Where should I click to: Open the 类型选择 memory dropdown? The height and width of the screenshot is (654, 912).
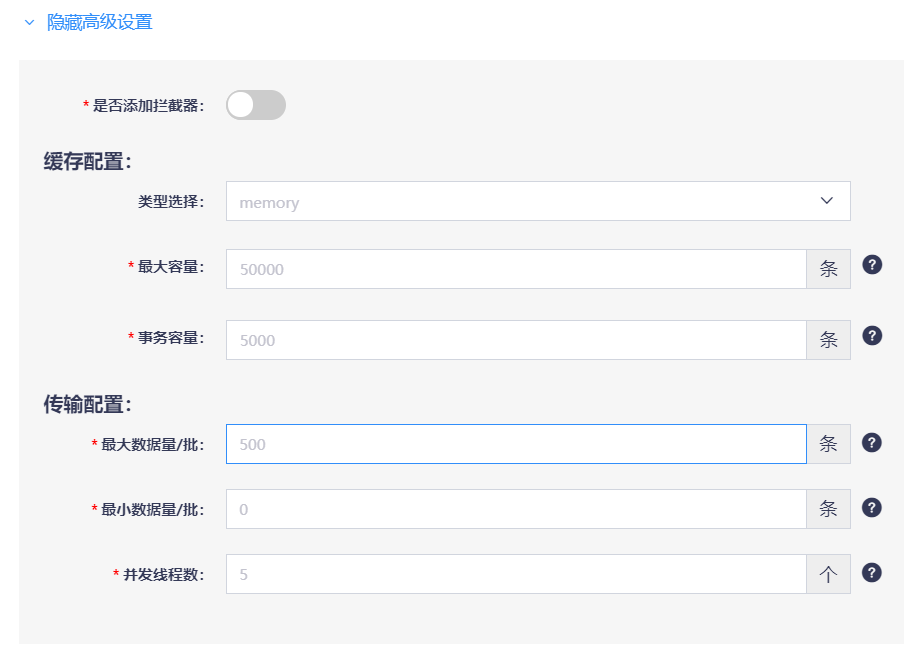(538, 201)
